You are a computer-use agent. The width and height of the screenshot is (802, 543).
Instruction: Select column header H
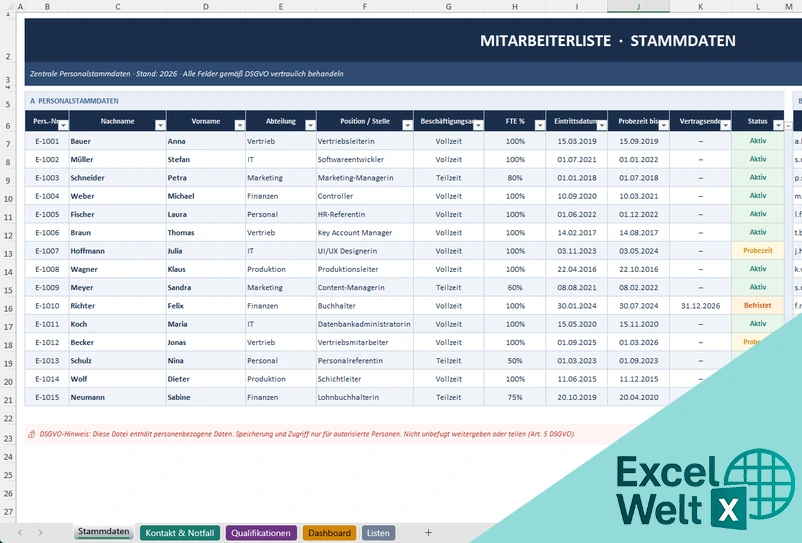point(515,6)
